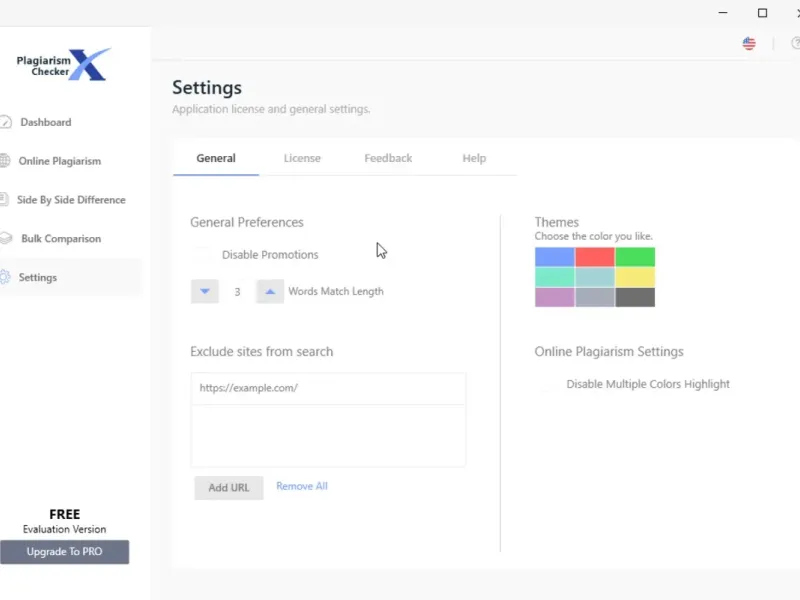Click the Online Plagiarism globe icon

pyautogui.click(x=6, y=161)
